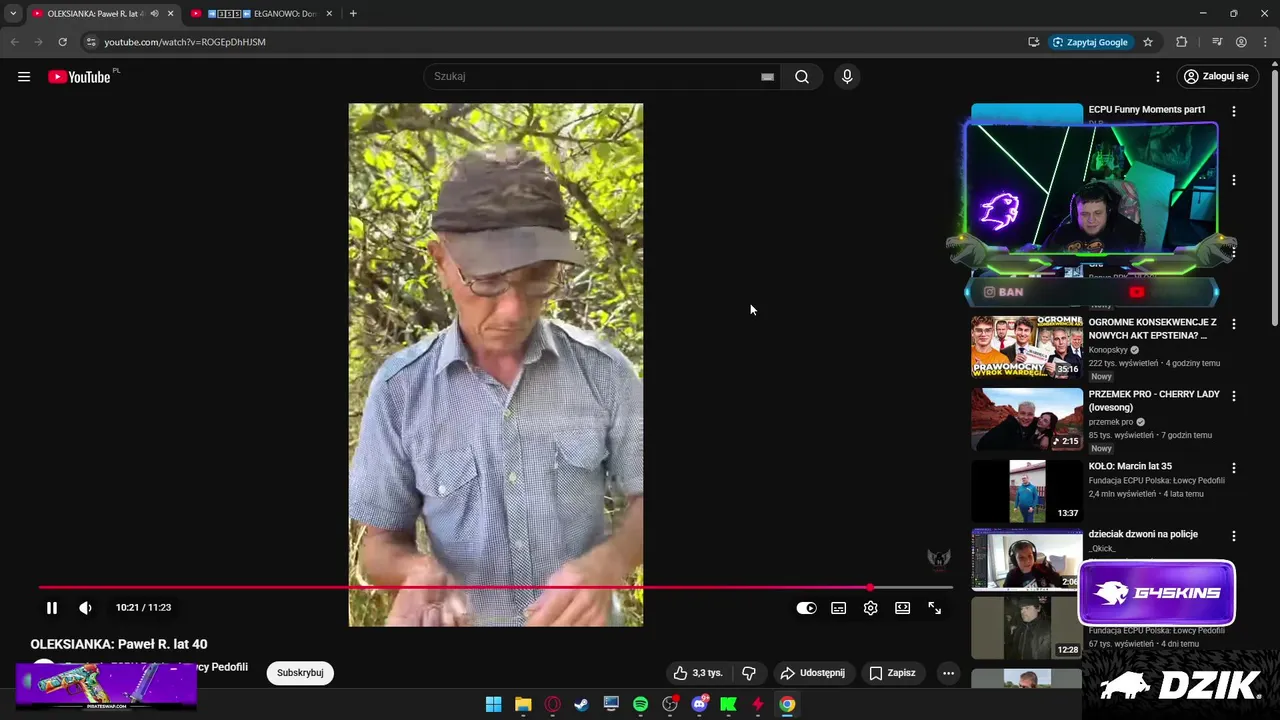Open options for PRZEMEK PRO - CHERRY LADY
Image resolution: width=1280 pixels, height=720 pixels.
click(1234, 396)
